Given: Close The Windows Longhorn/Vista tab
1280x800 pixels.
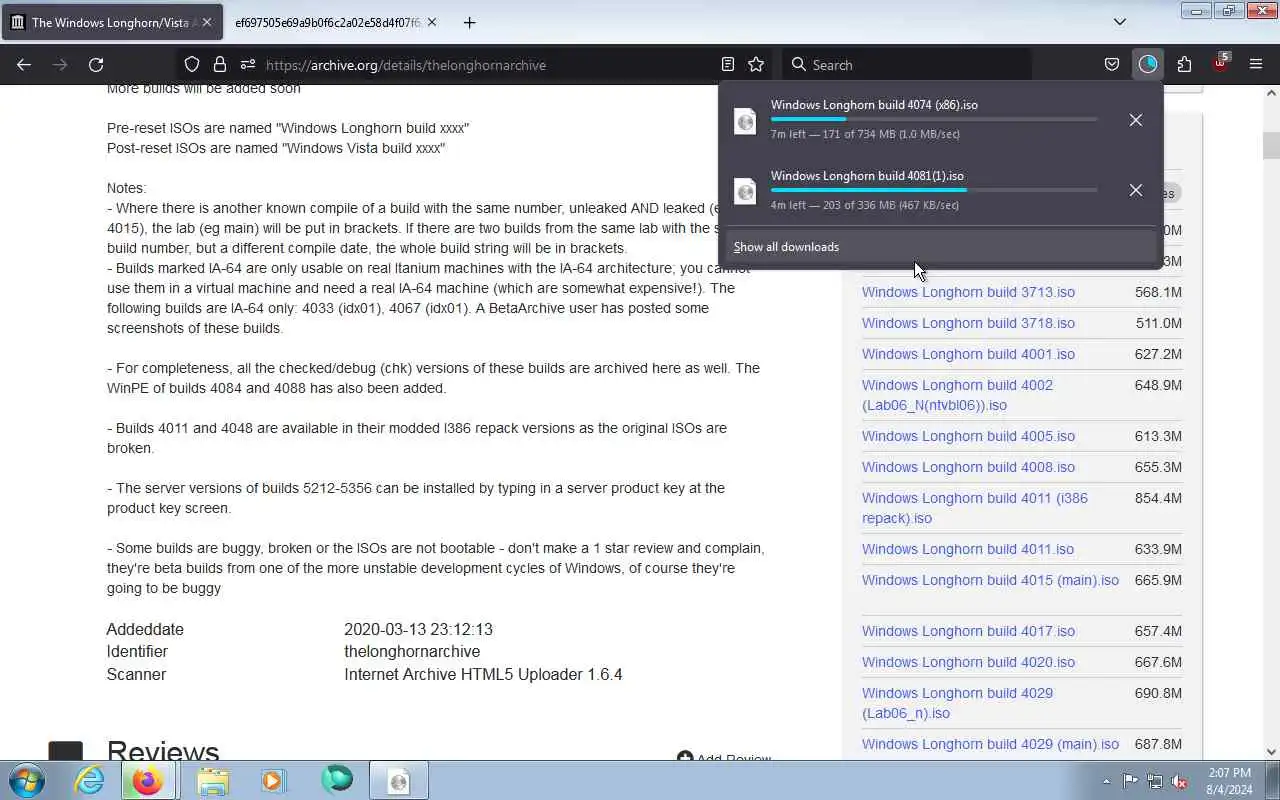Looking at the screenshot, I should point(206,22).
